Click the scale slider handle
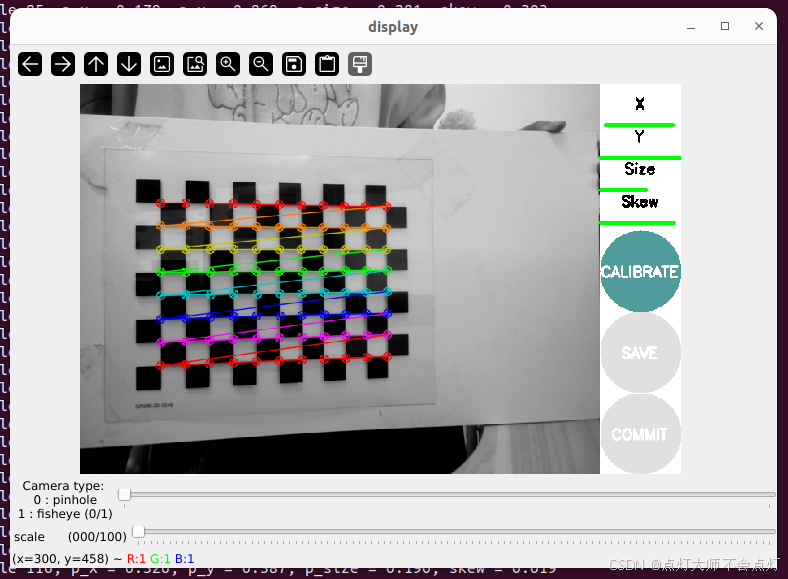Screen dimensions: 788x579 pos(138,532)
